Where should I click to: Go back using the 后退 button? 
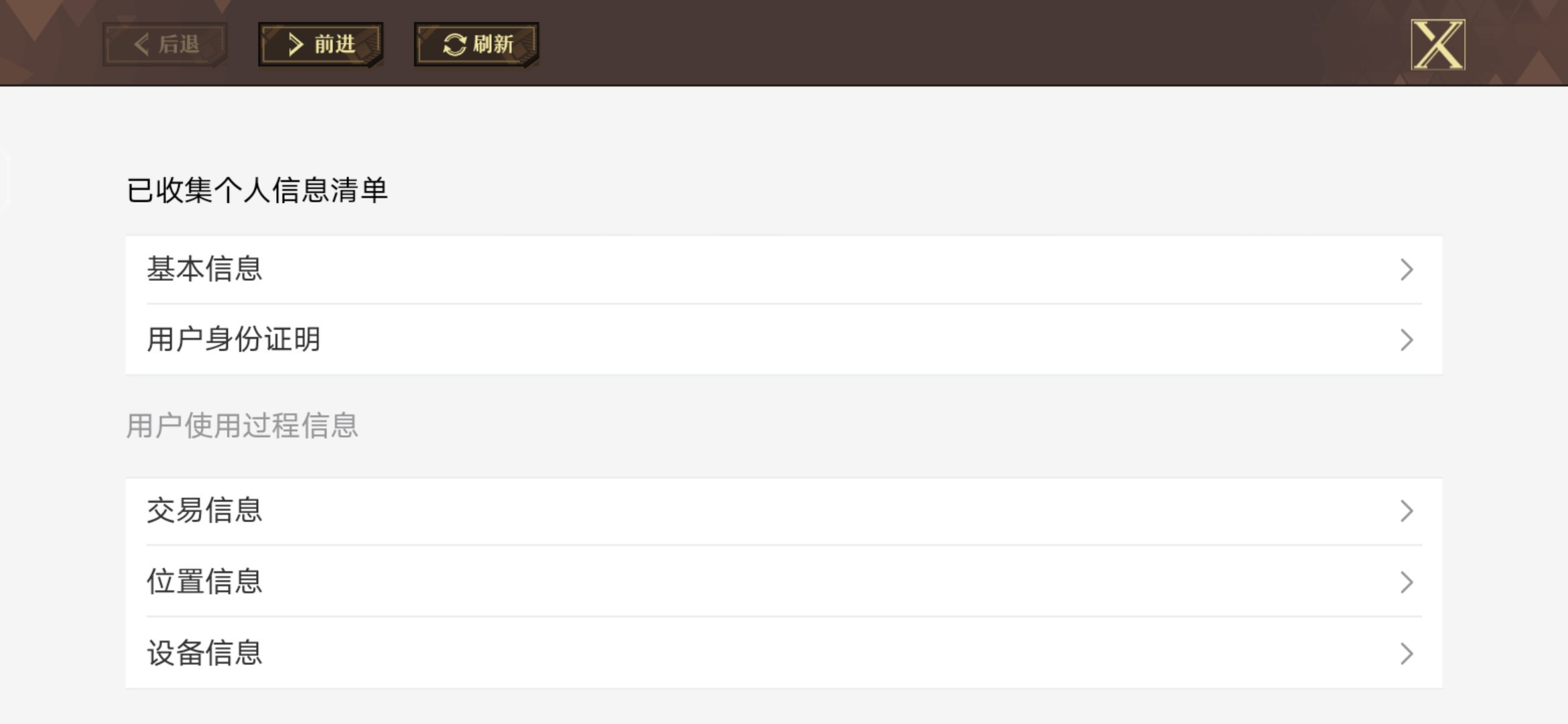pos(166,45)
